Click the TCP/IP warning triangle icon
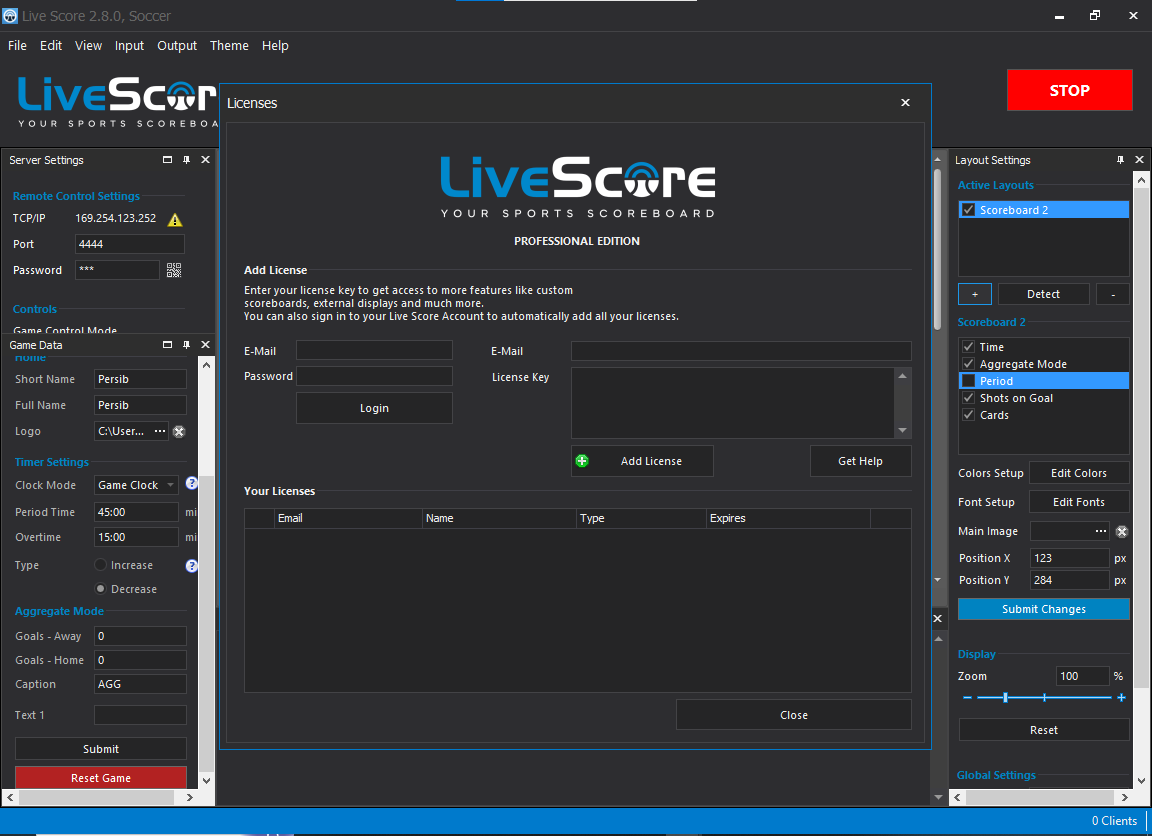 (175, 220)
